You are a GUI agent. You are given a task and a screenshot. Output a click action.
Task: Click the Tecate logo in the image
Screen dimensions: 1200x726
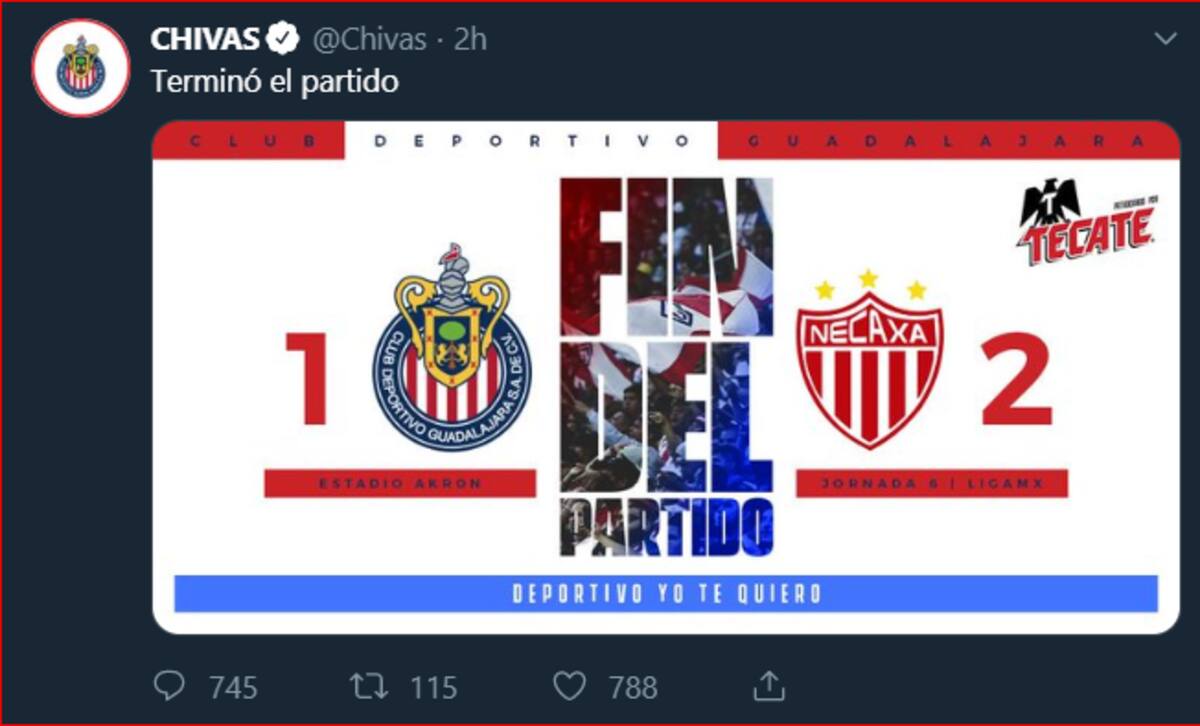coord(1086,222)
